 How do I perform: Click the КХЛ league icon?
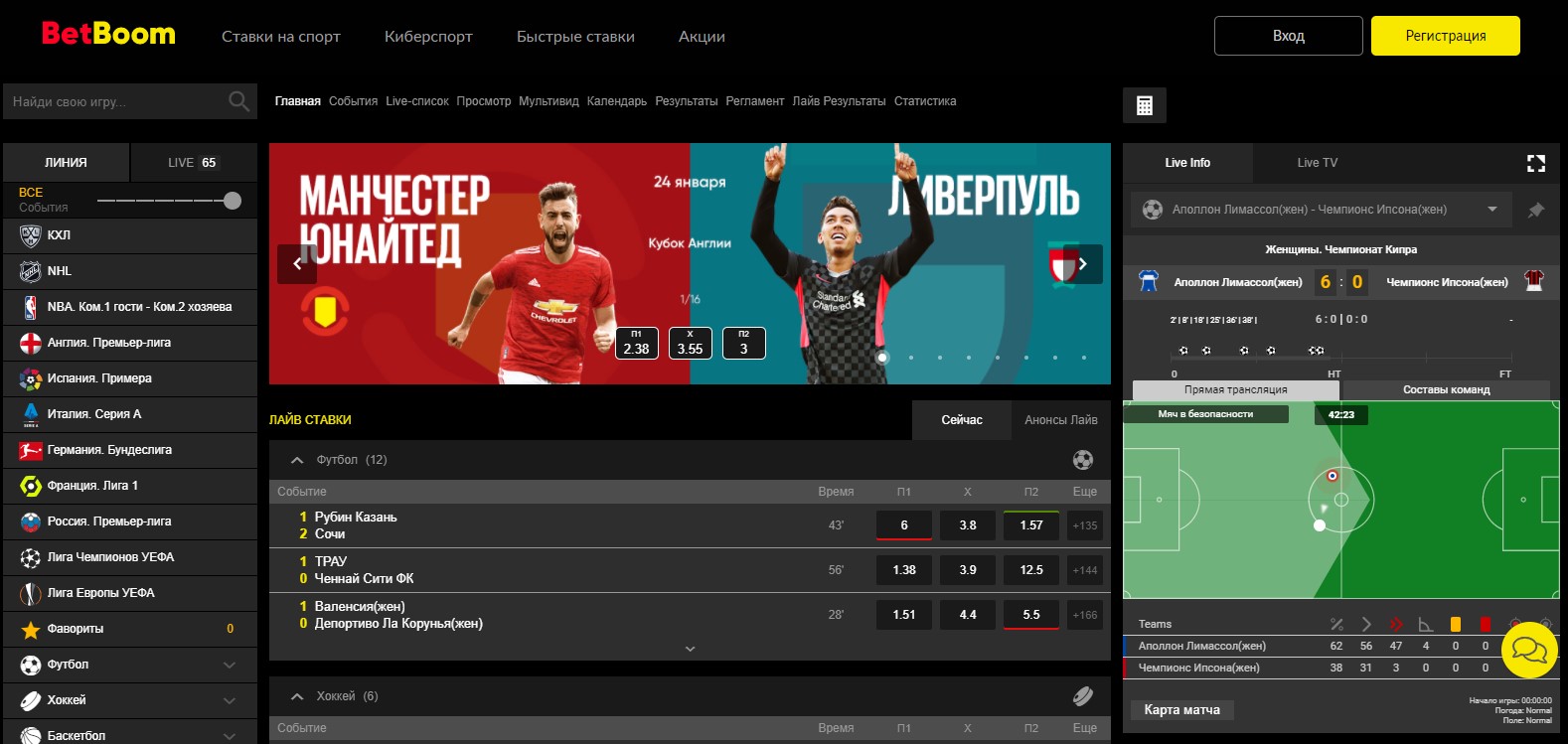(x=31, y=235)
